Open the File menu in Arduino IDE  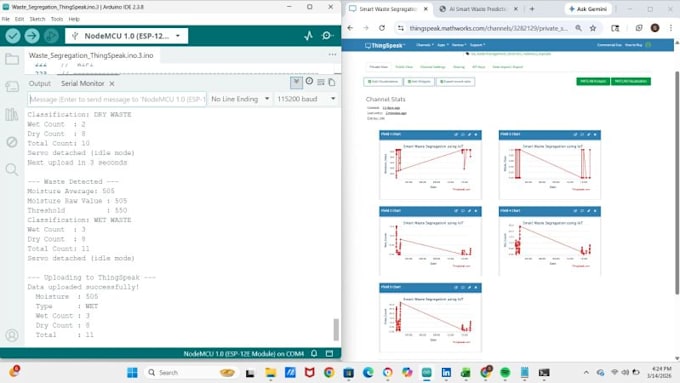coord(6,19)
